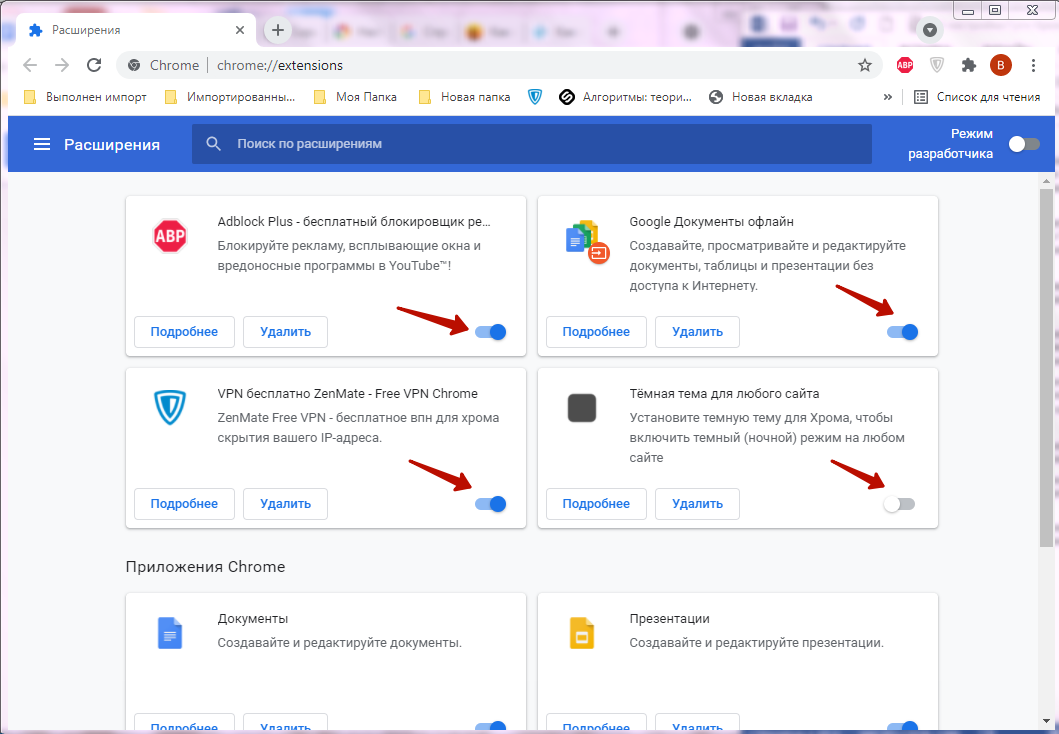Reload the extensions page
The image size is (1059, 734).
[x=94, y=65]
